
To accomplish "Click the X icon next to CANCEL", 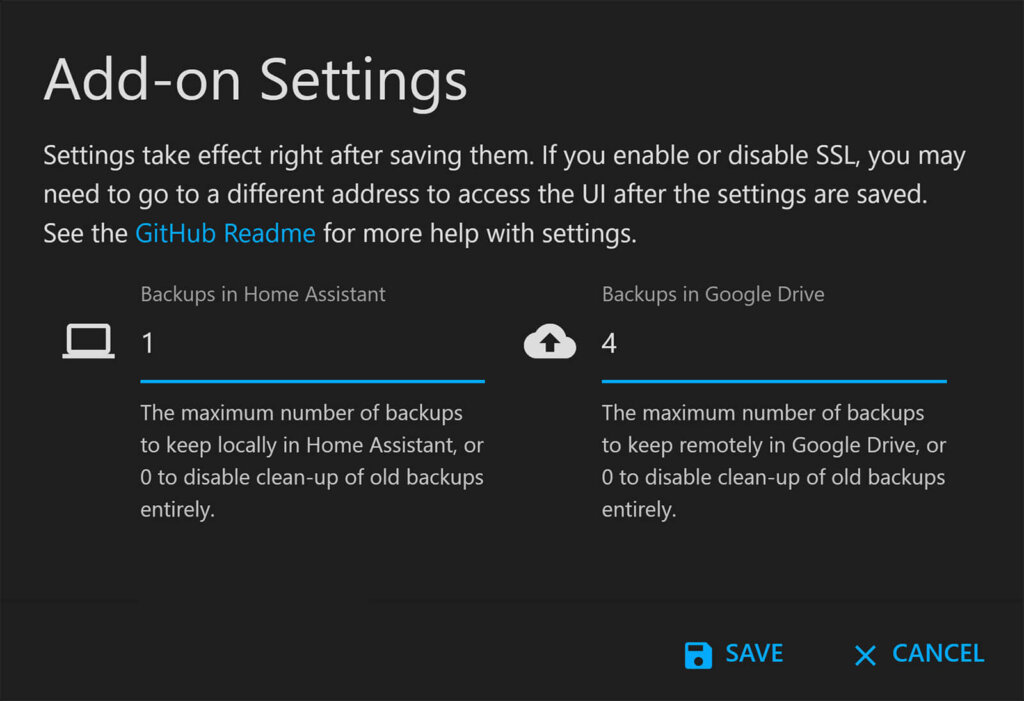I will [864, 655].
